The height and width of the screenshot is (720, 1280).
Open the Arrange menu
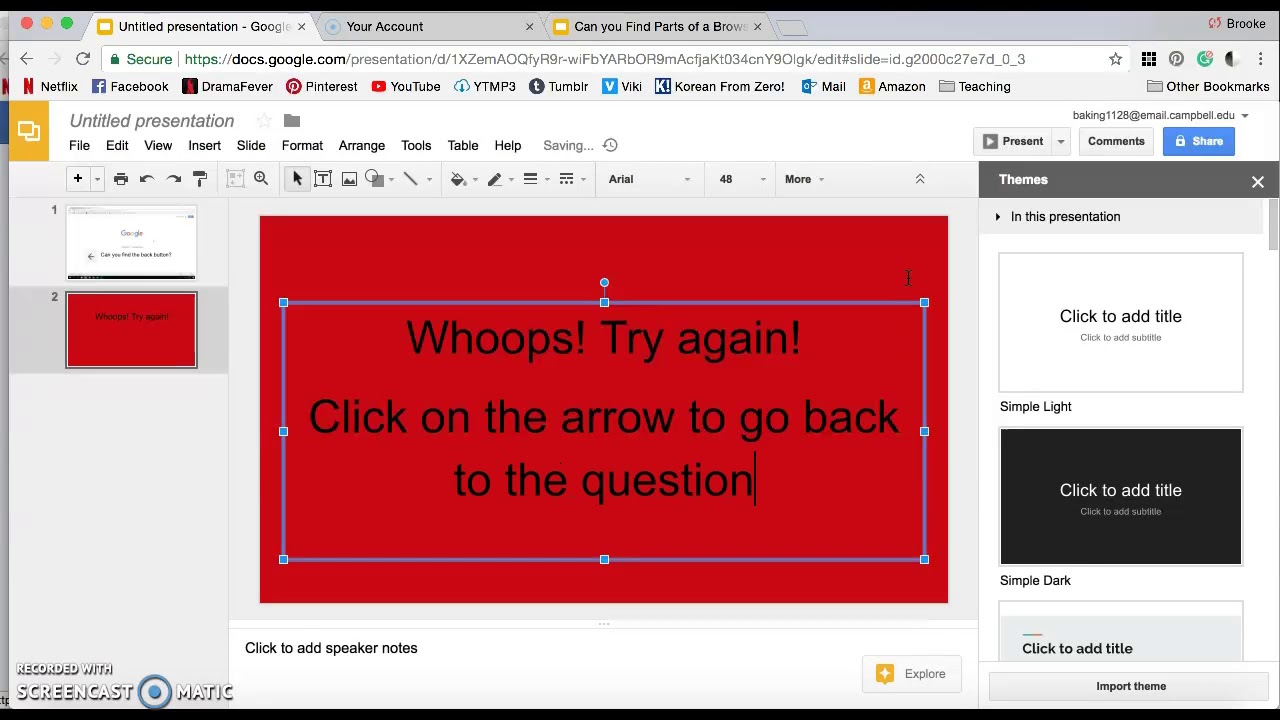pos(362,145)
